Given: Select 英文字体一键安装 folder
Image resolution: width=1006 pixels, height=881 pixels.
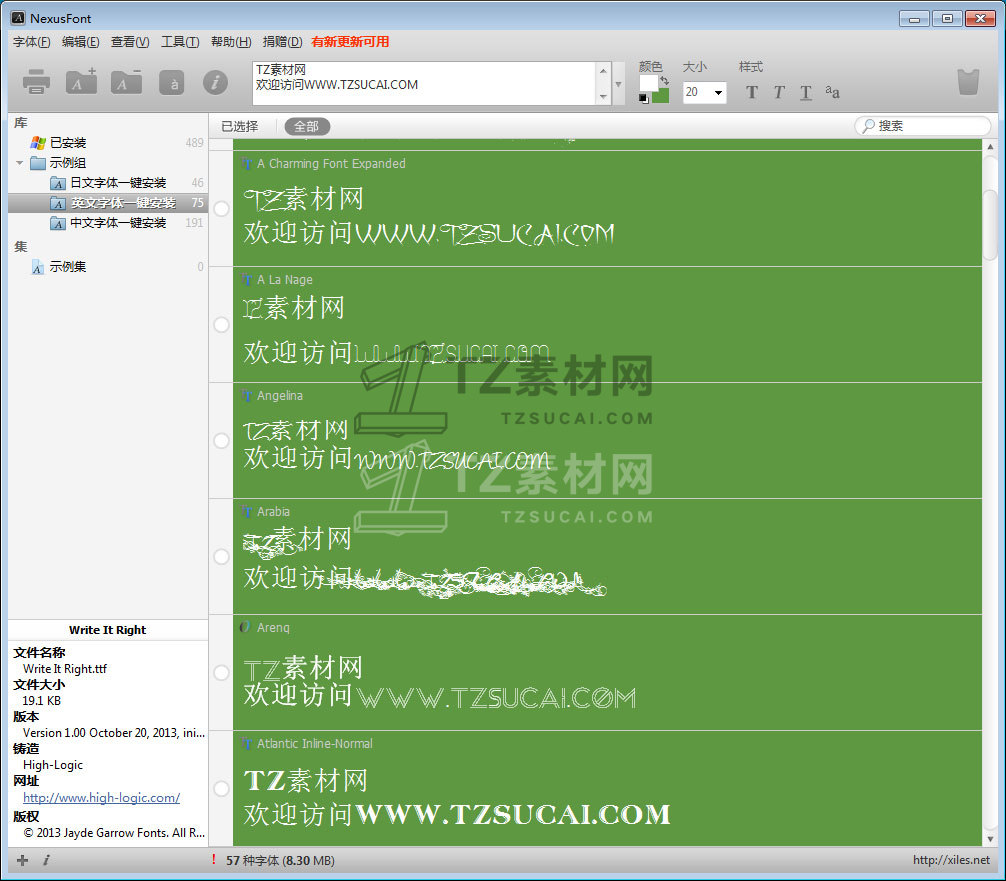Looking at the screenshot, I should (x=108, y=203).
